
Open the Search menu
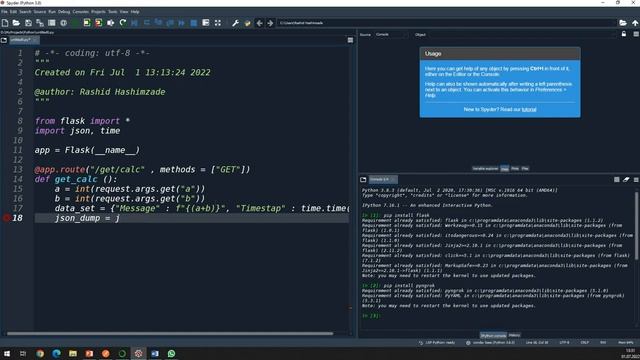coord(25,12)
